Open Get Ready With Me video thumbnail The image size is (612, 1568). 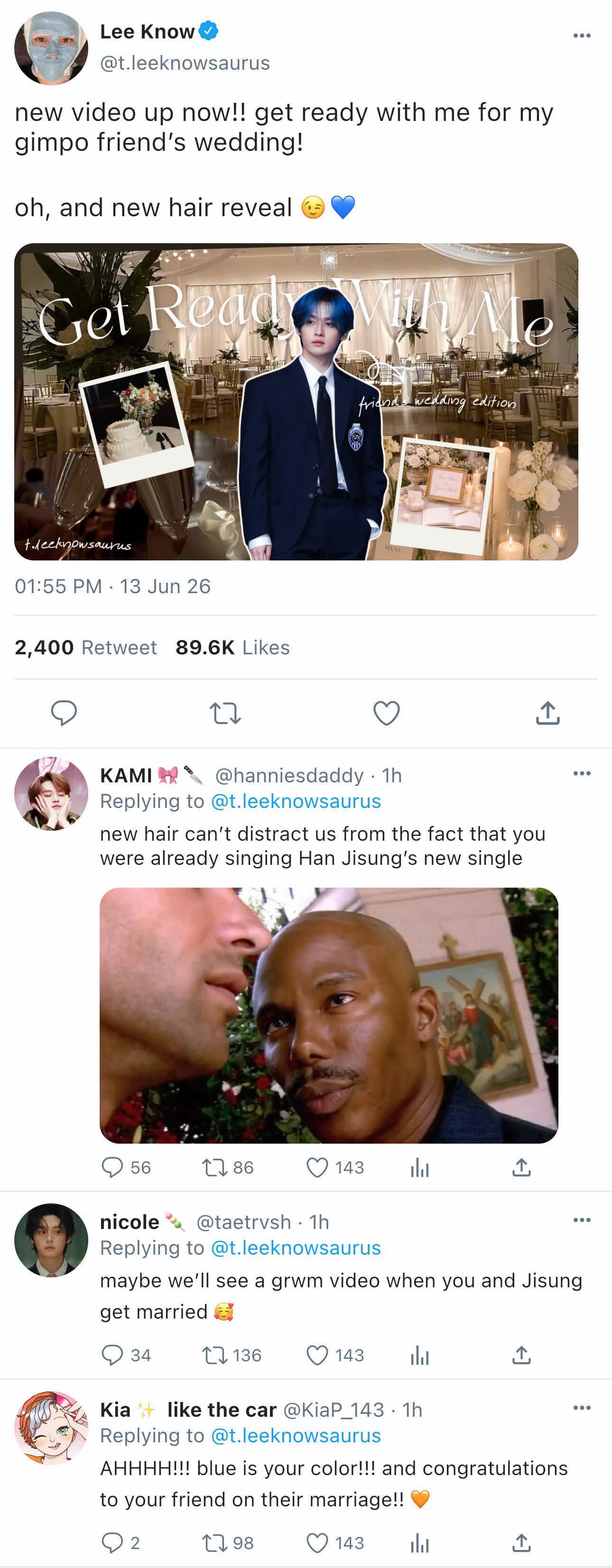tap(296, 402)
